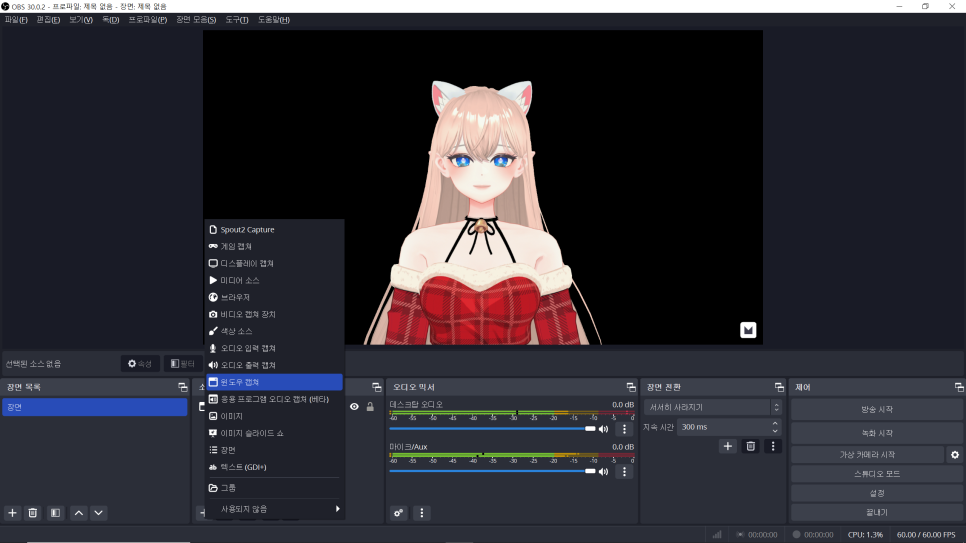
Task: Click highlighted 윈도우 캡쳐 option
Action: (274, 382)
